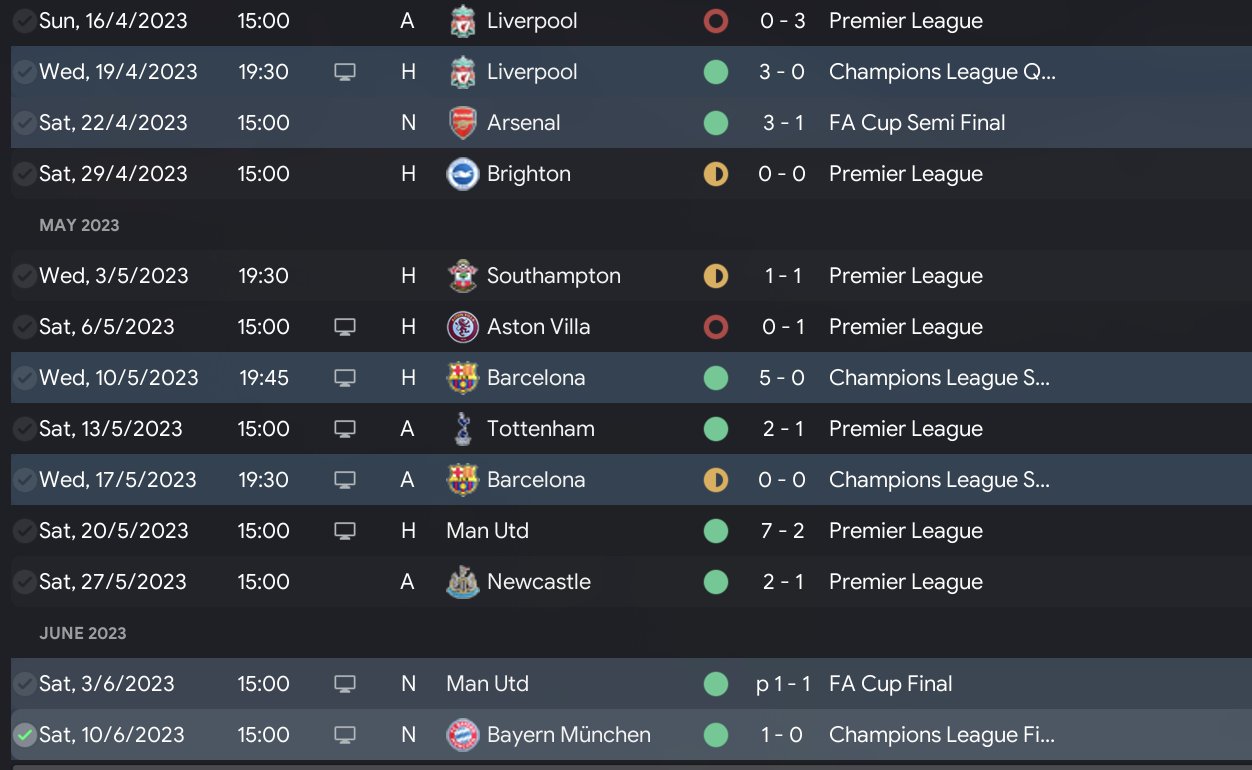Click the Newcastle club crest
Viewport: 1252px width, 770px height.
pyautogui.click(x=462, y=582)
